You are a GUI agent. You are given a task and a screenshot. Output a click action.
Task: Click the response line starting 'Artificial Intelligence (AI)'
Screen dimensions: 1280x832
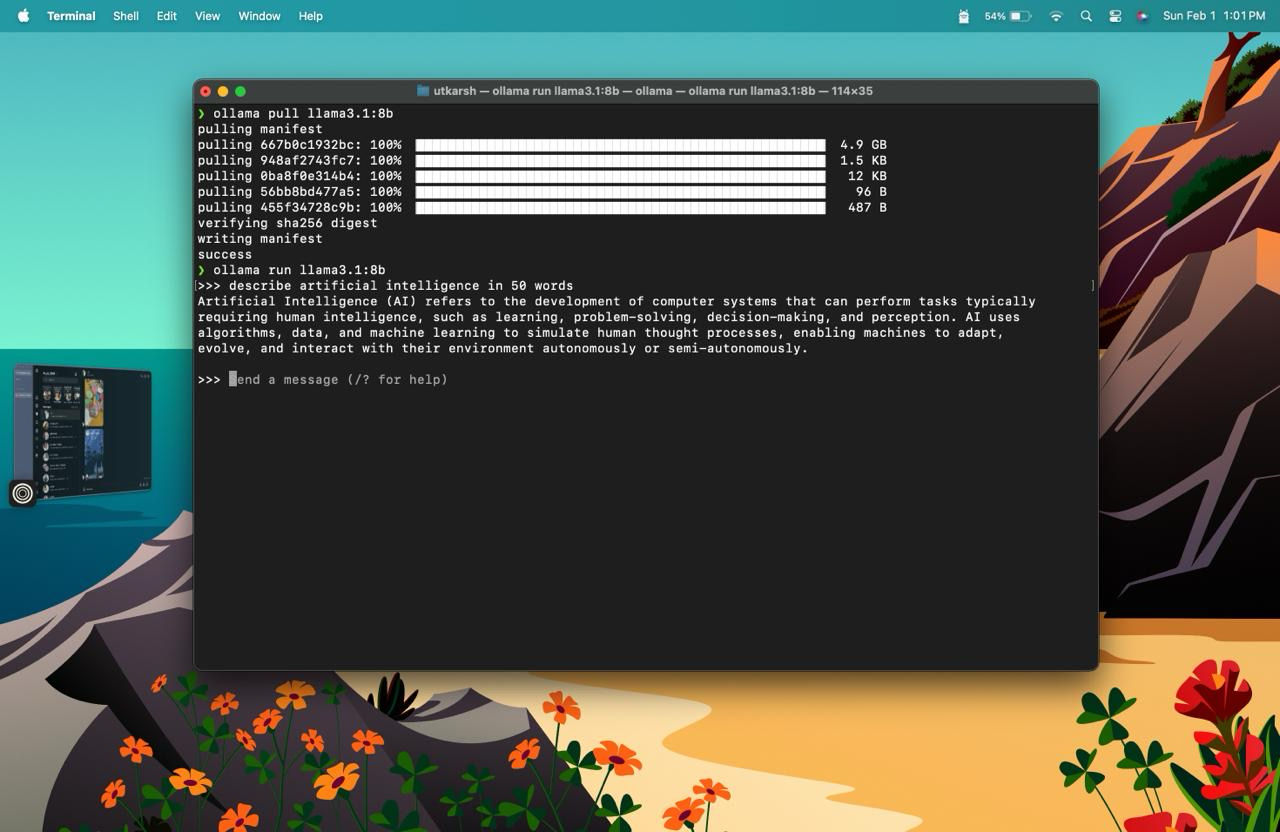[616, 301]
